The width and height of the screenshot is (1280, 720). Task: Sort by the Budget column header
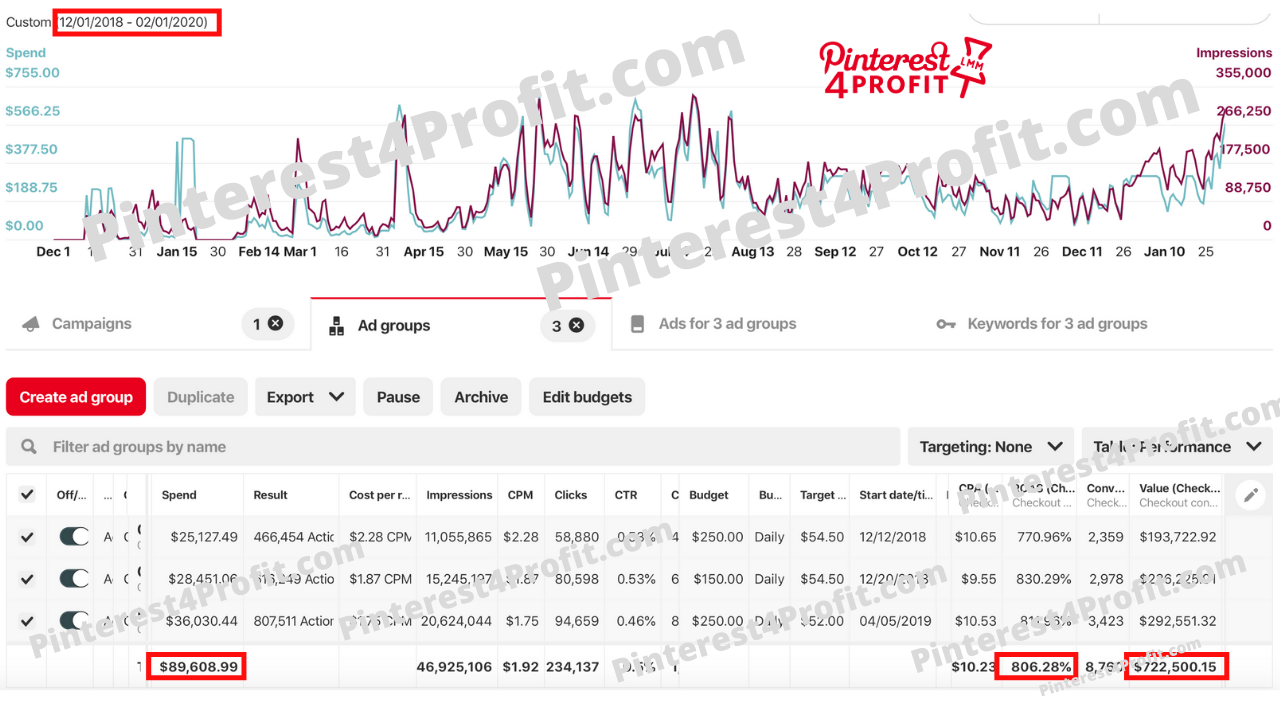coord(709,495)
